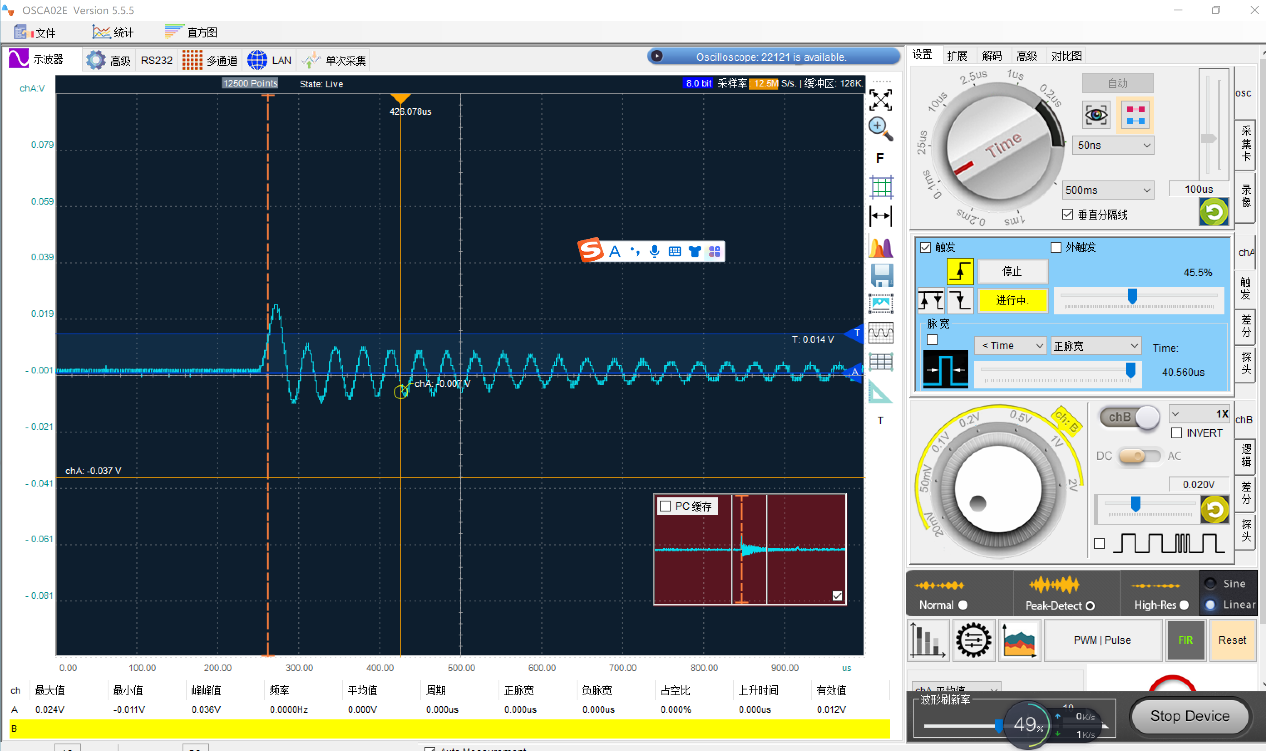
Task: Expand the 500ms dropdown
Action: 1107,190
